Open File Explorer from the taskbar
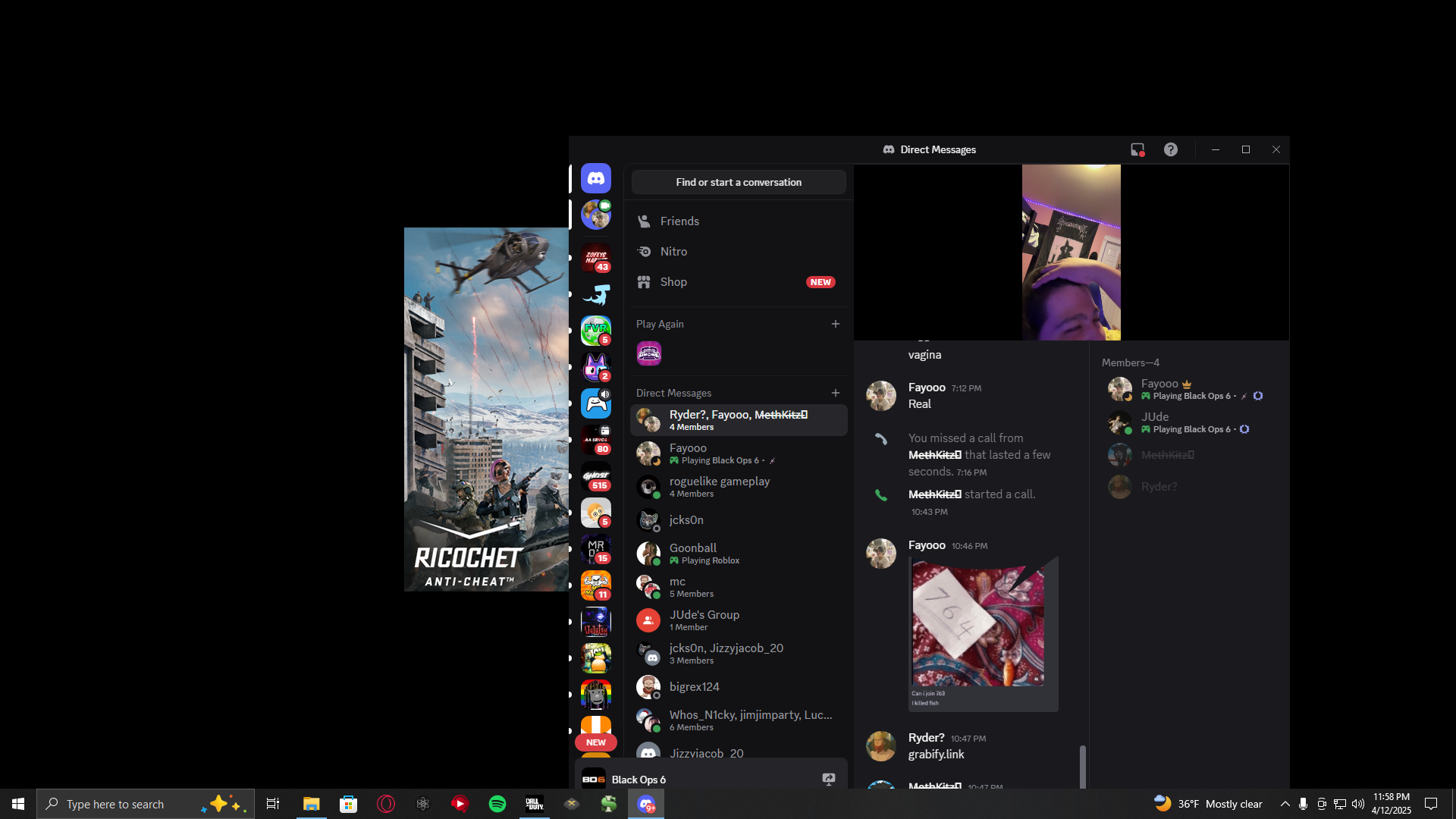The height and width of the screenshot is (819, 1456). (x=312, y=804)
